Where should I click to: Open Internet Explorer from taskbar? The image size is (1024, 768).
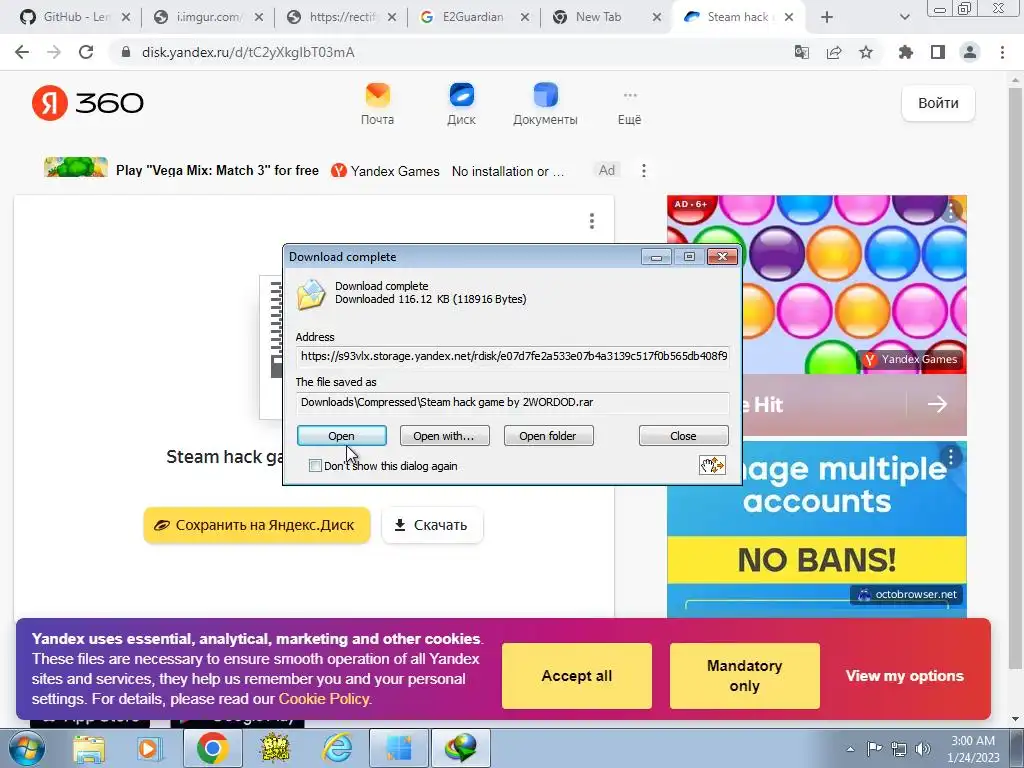(338, 748)
